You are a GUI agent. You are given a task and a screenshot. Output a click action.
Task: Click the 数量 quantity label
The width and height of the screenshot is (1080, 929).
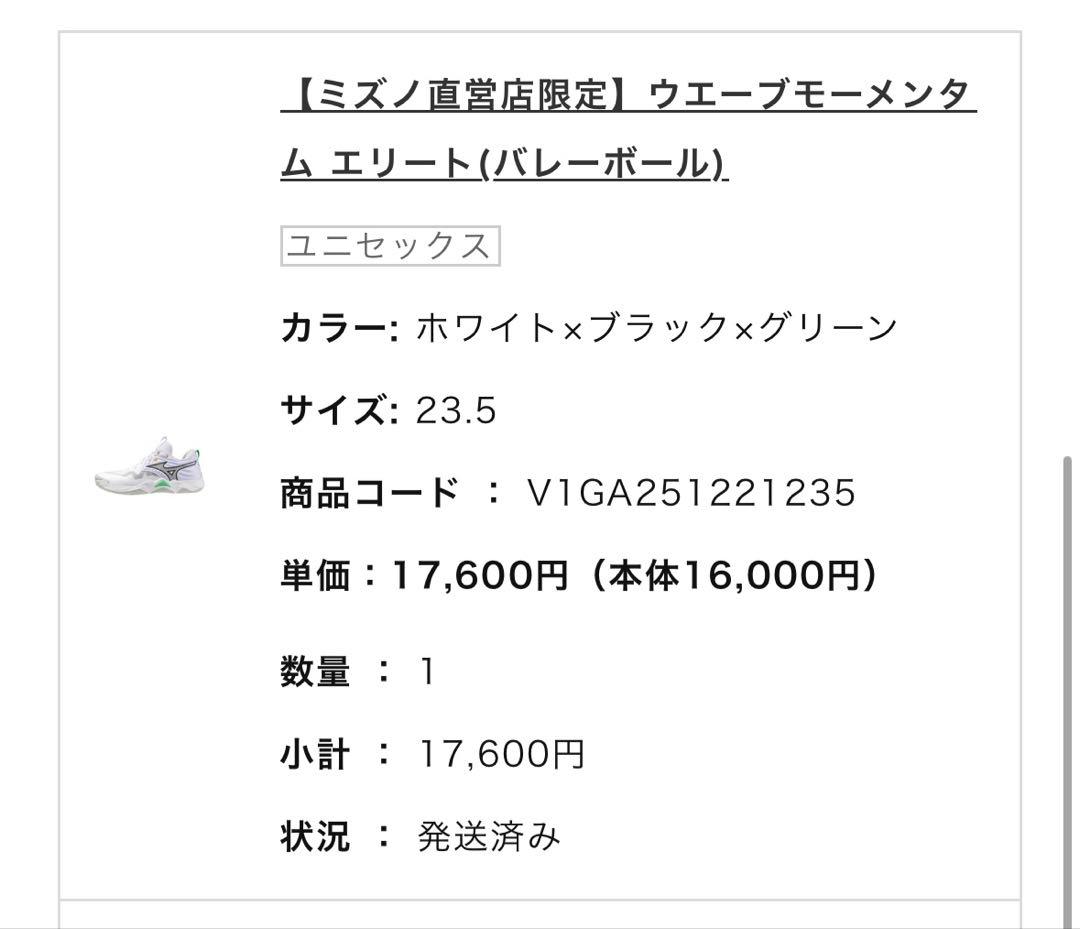315,672
